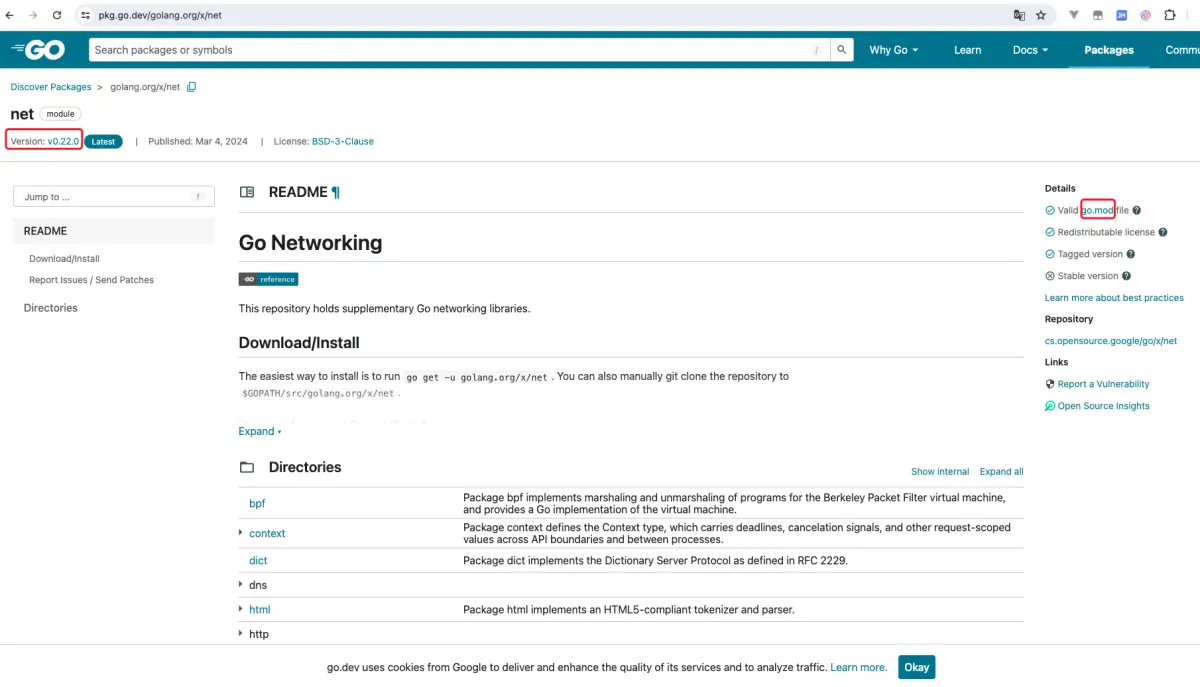This screenshot has height=687, width=1200.
Task: Click the browser forward arrow
Action: [33, 15]
